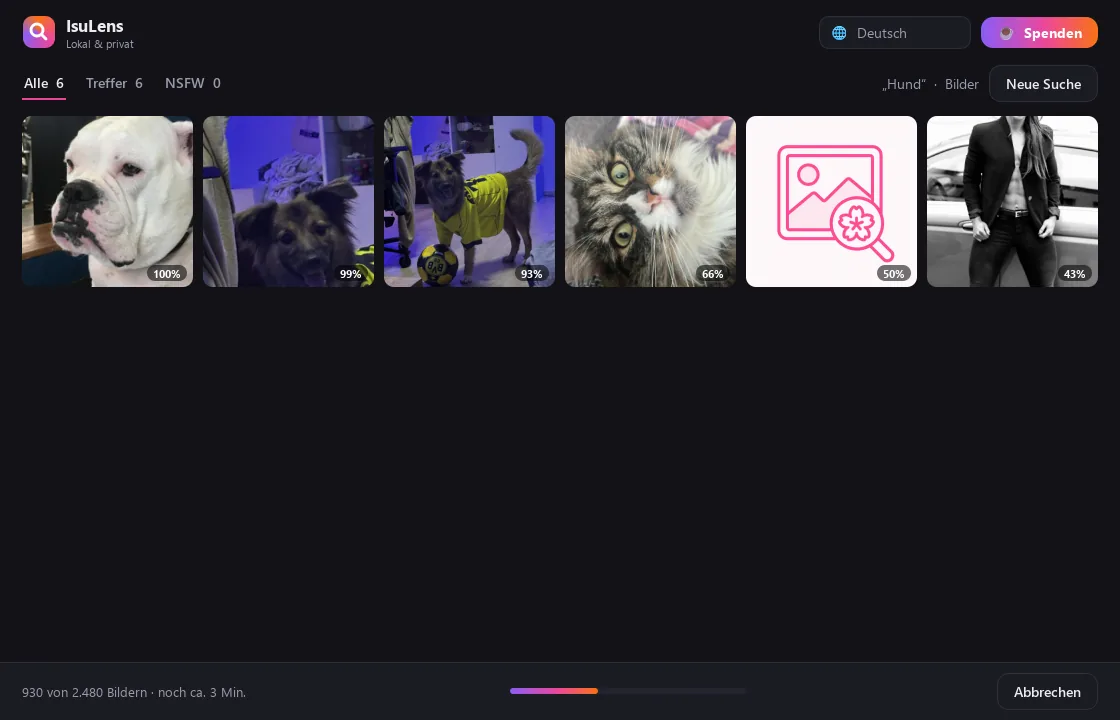Open the Deutsch language dropdown
Screen dimensions: 1120x720
894,33
